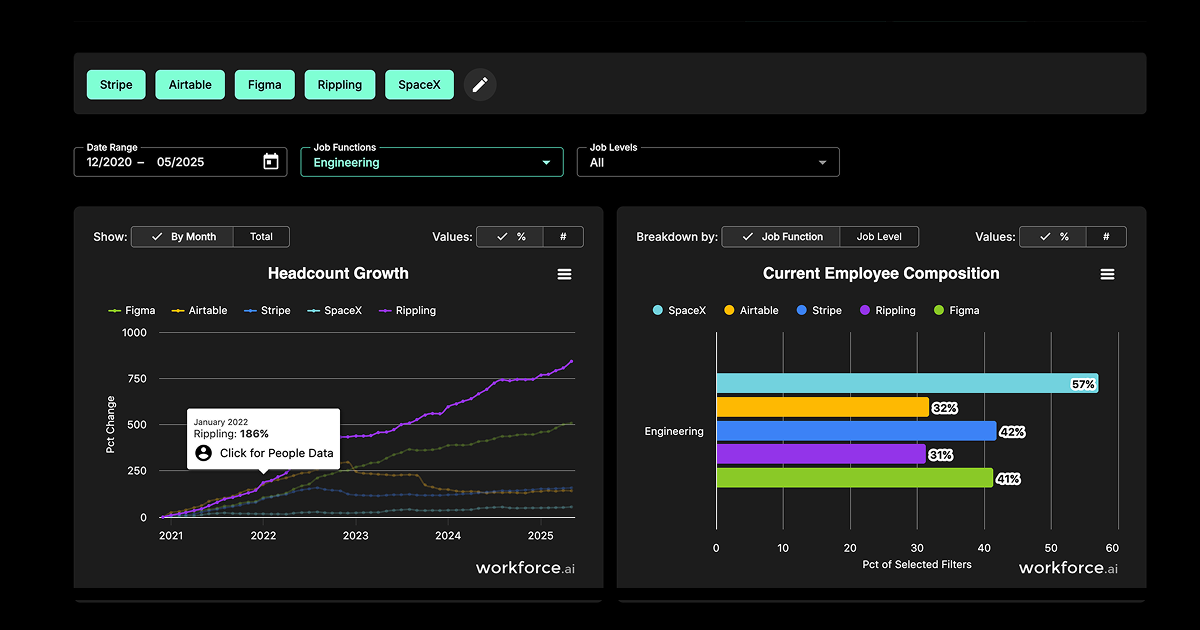Open the calendar icon in Date Range
The image size is (1200, 630).
click(x=268, y=161)
